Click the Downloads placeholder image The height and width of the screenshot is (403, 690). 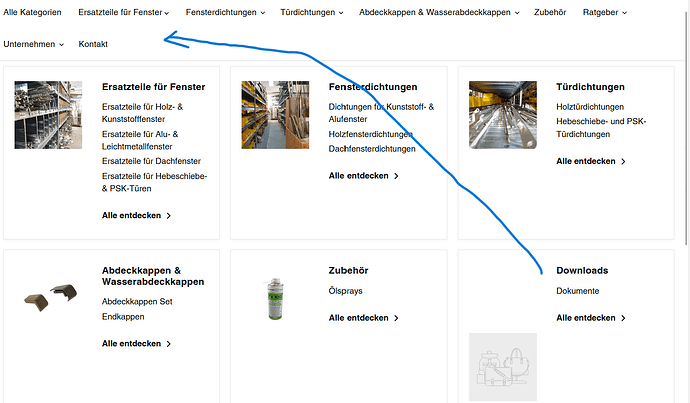point(503,367)
